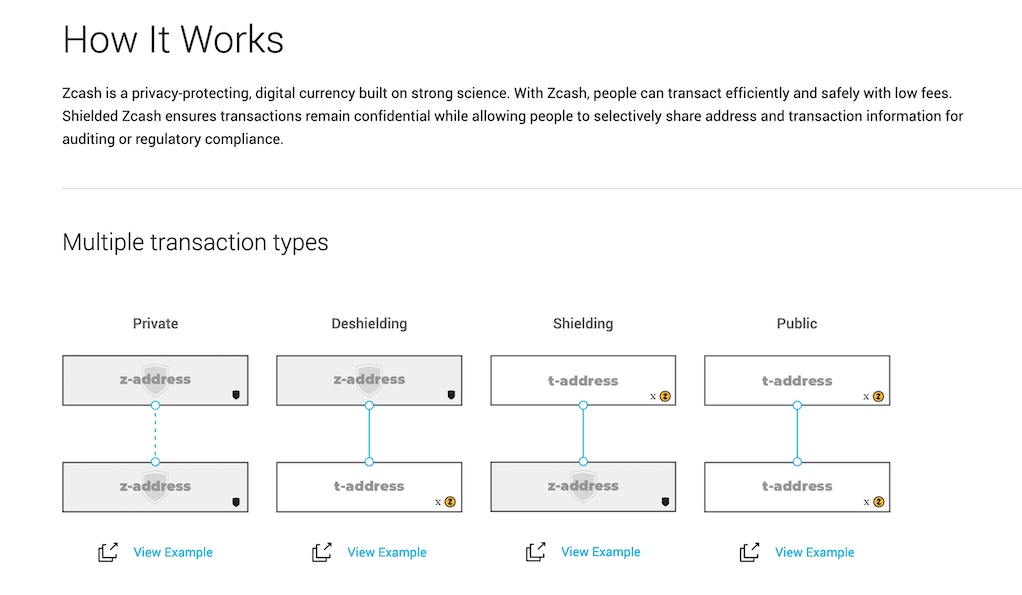
Task: Open the external link icon under Public
Action: tap(750, 552)
